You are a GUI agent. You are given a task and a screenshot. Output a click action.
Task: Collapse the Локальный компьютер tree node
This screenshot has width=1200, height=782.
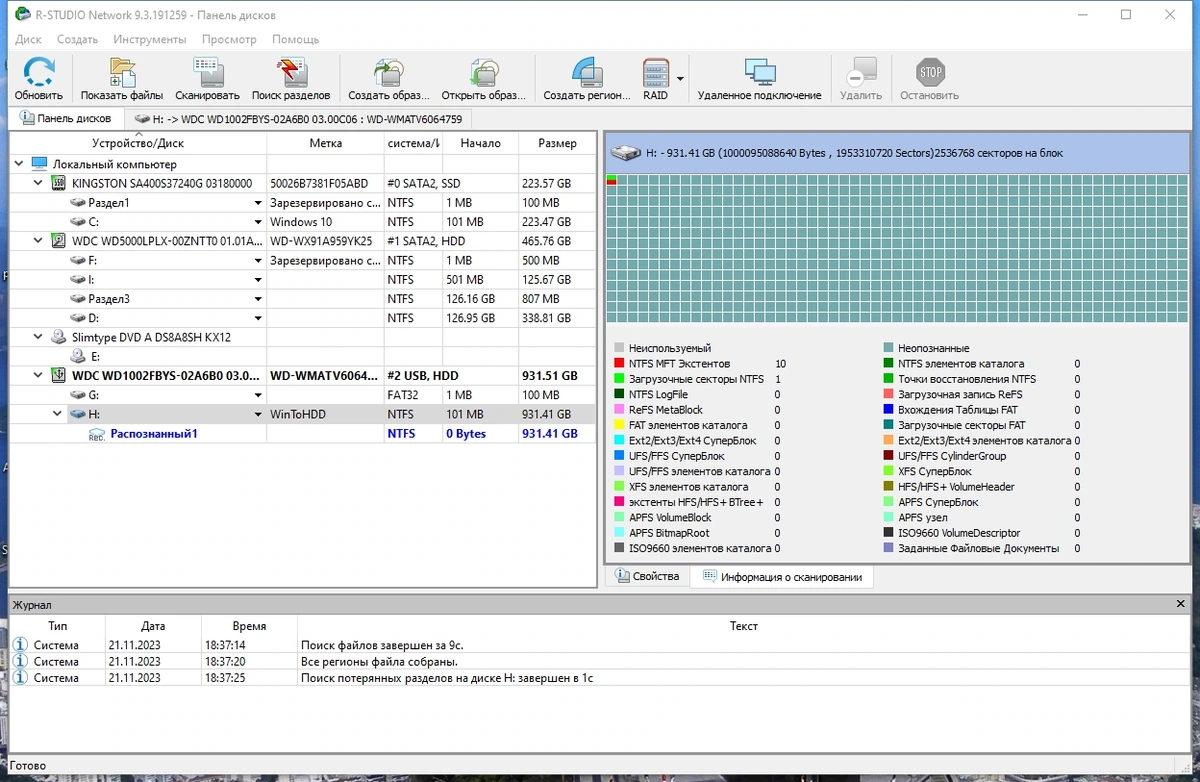click(19, 163)
